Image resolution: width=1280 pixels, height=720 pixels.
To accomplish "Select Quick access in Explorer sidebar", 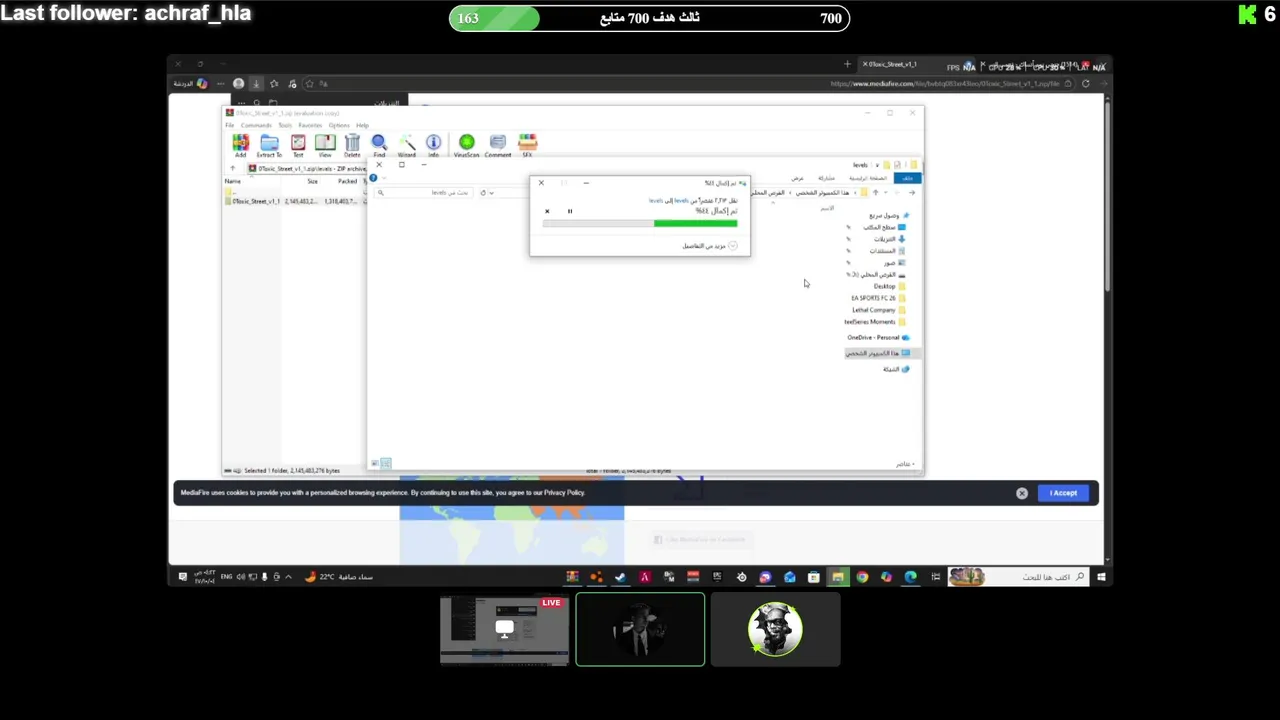I will (x=887, y=215).
